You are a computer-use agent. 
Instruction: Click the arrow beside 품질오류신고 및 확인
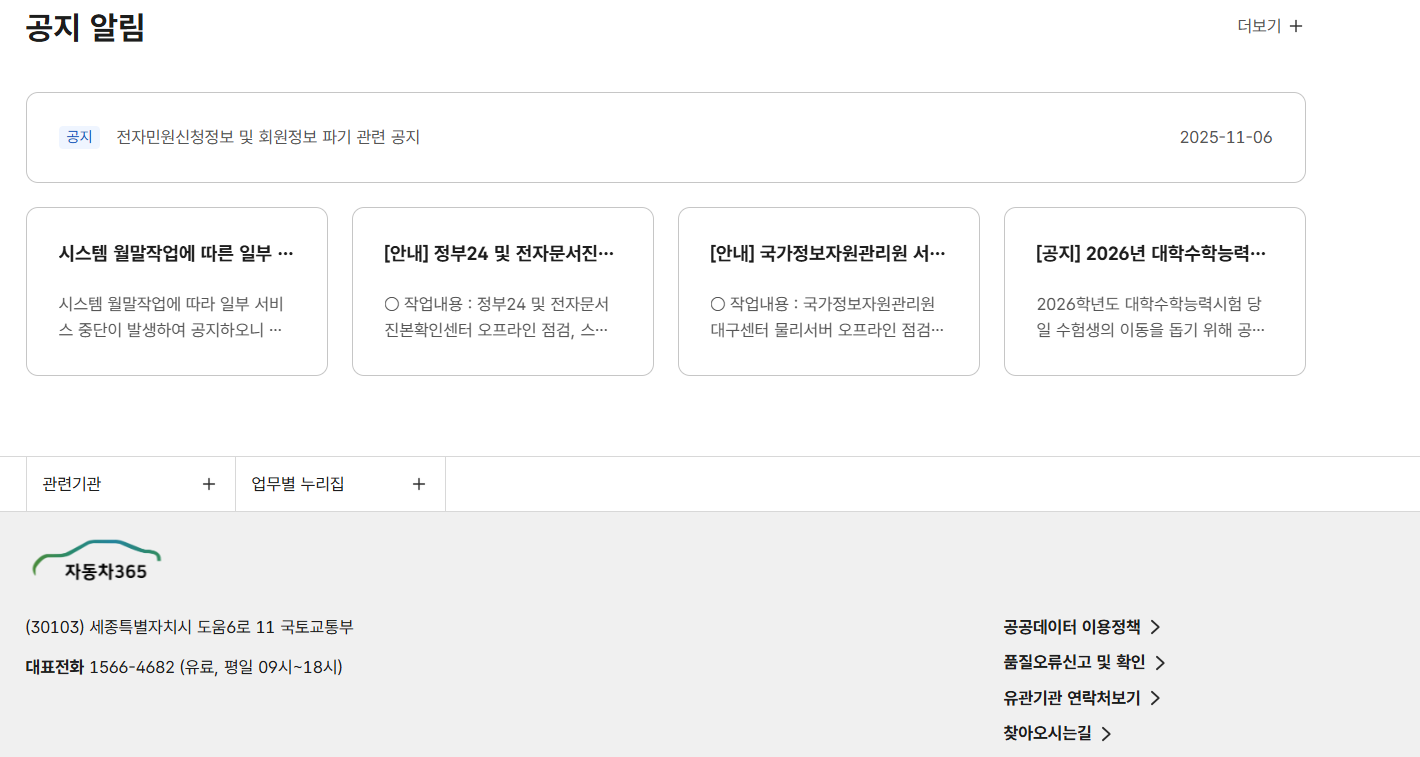pos(1162,662)
